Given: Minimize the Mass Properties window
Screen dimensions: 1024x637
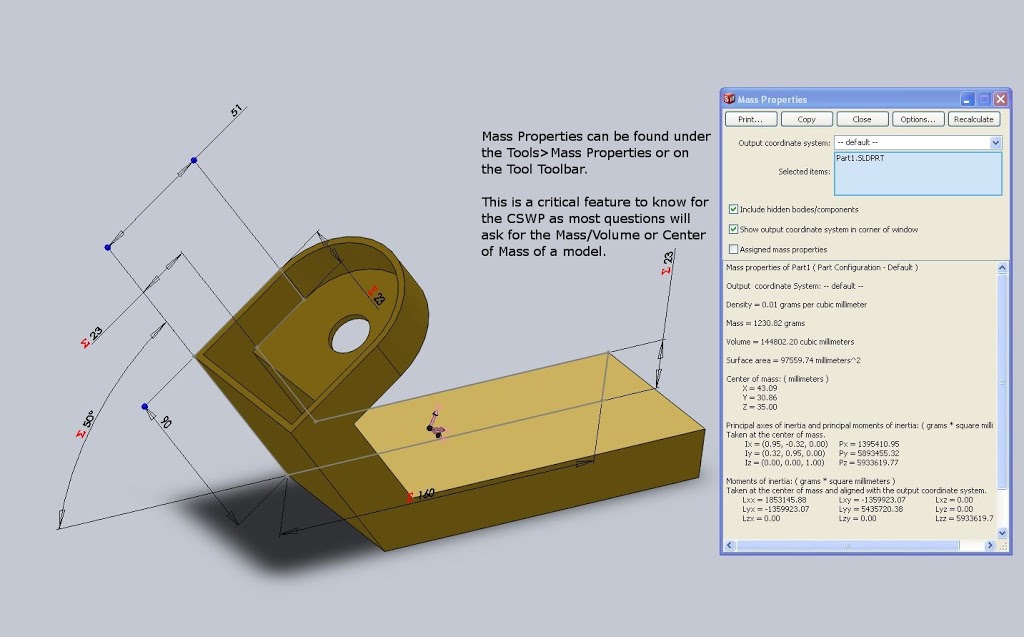Looking at the screenshot, I should coord(967,99).
